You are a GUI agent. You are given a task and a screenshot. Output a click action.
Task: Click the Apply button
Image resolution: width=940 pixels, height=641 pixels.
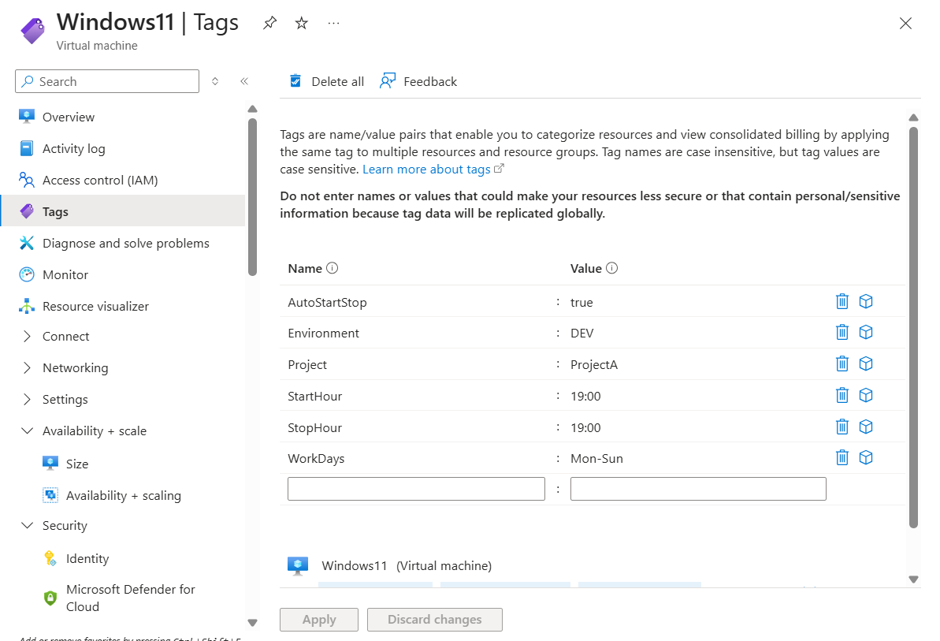click(x=319, y=619)
